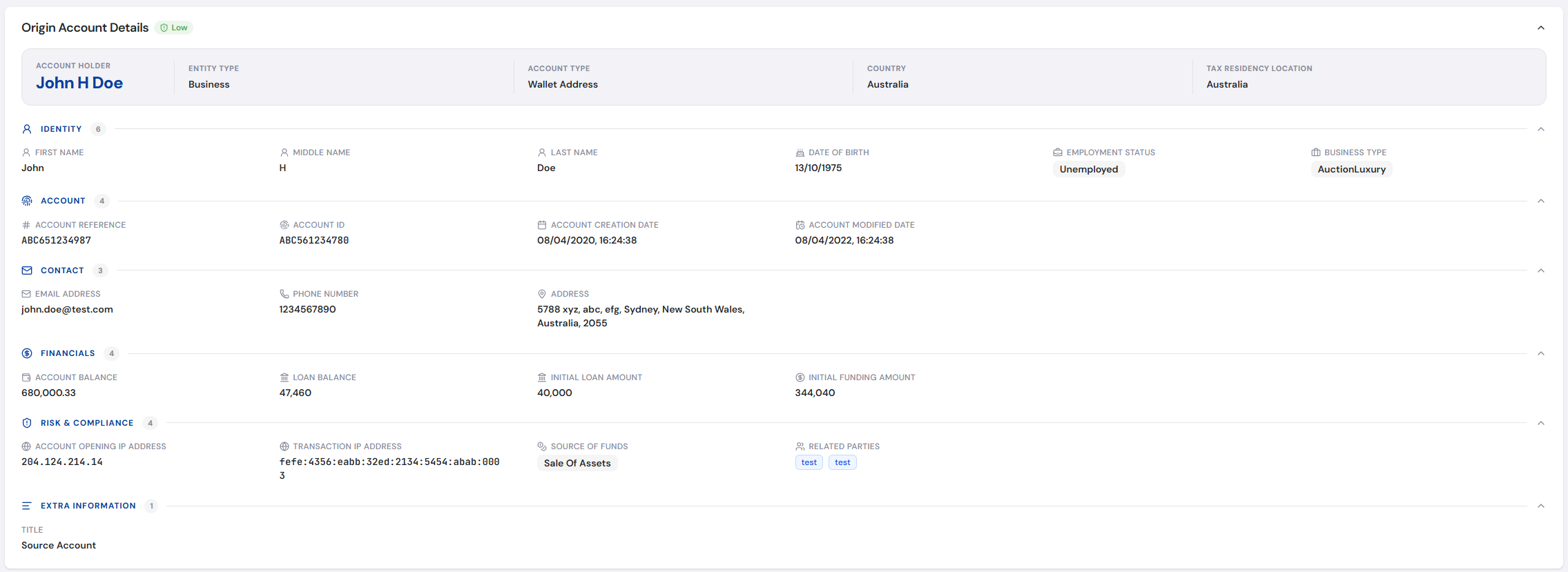Collapse the Contact section chevron
The width and height of the screenshot is (1568, 572).
1540,270
